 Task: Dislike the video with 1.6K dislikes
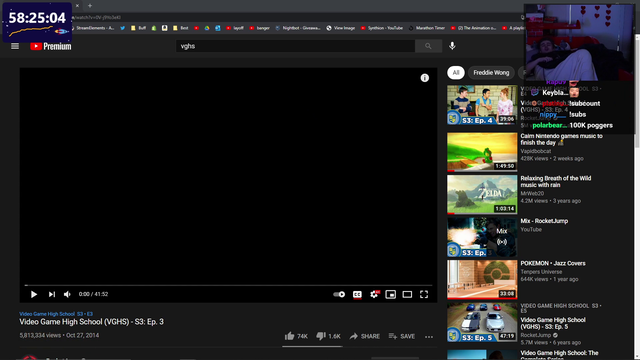click(328, 336)
